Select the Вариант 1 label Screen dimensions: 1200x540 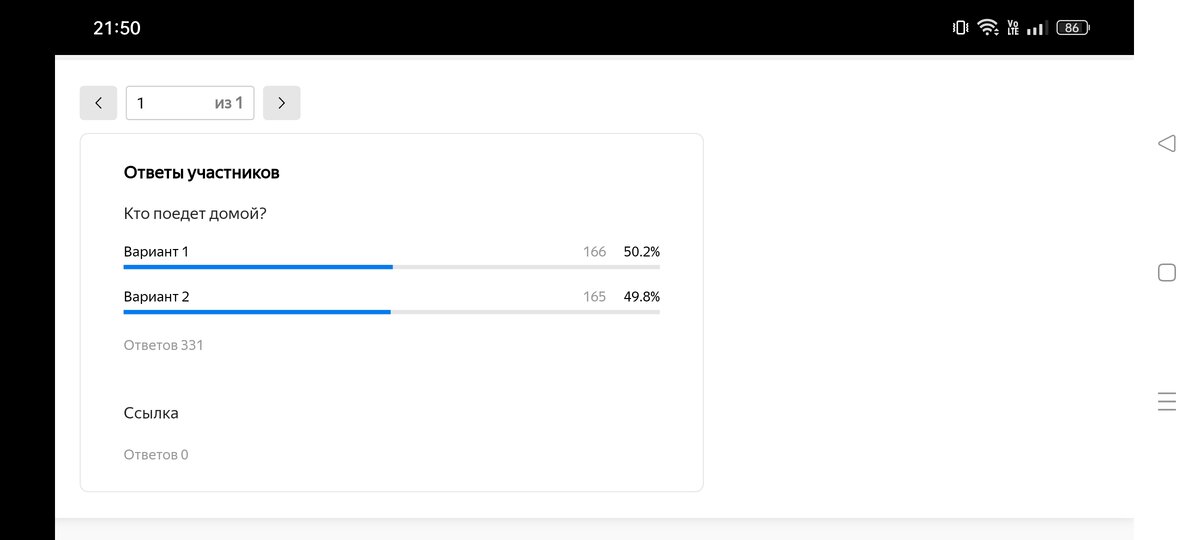point(156,252)
